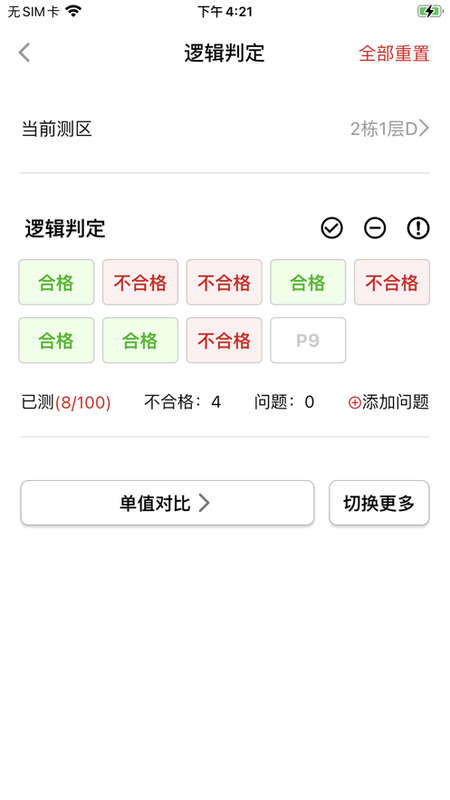
Task: Tap 切换更多 button
Action: point(379,503)
